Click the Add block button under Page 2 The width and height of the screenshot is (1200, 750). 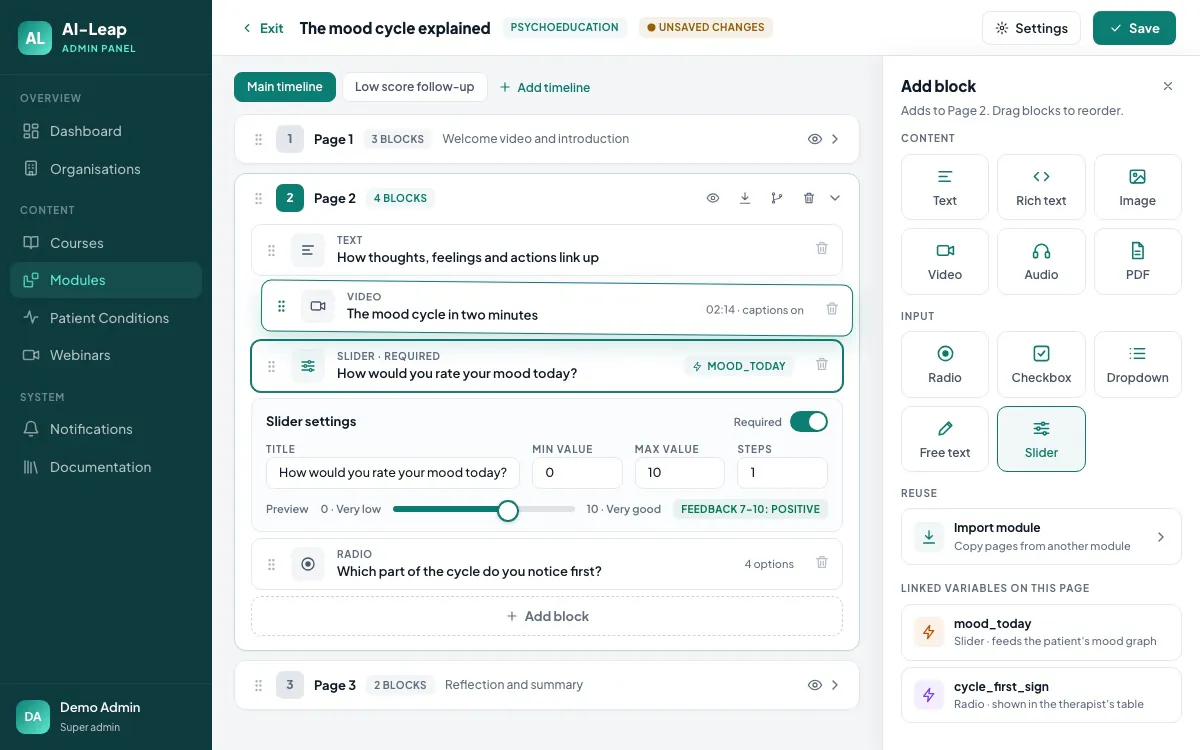tap(547, 616)
